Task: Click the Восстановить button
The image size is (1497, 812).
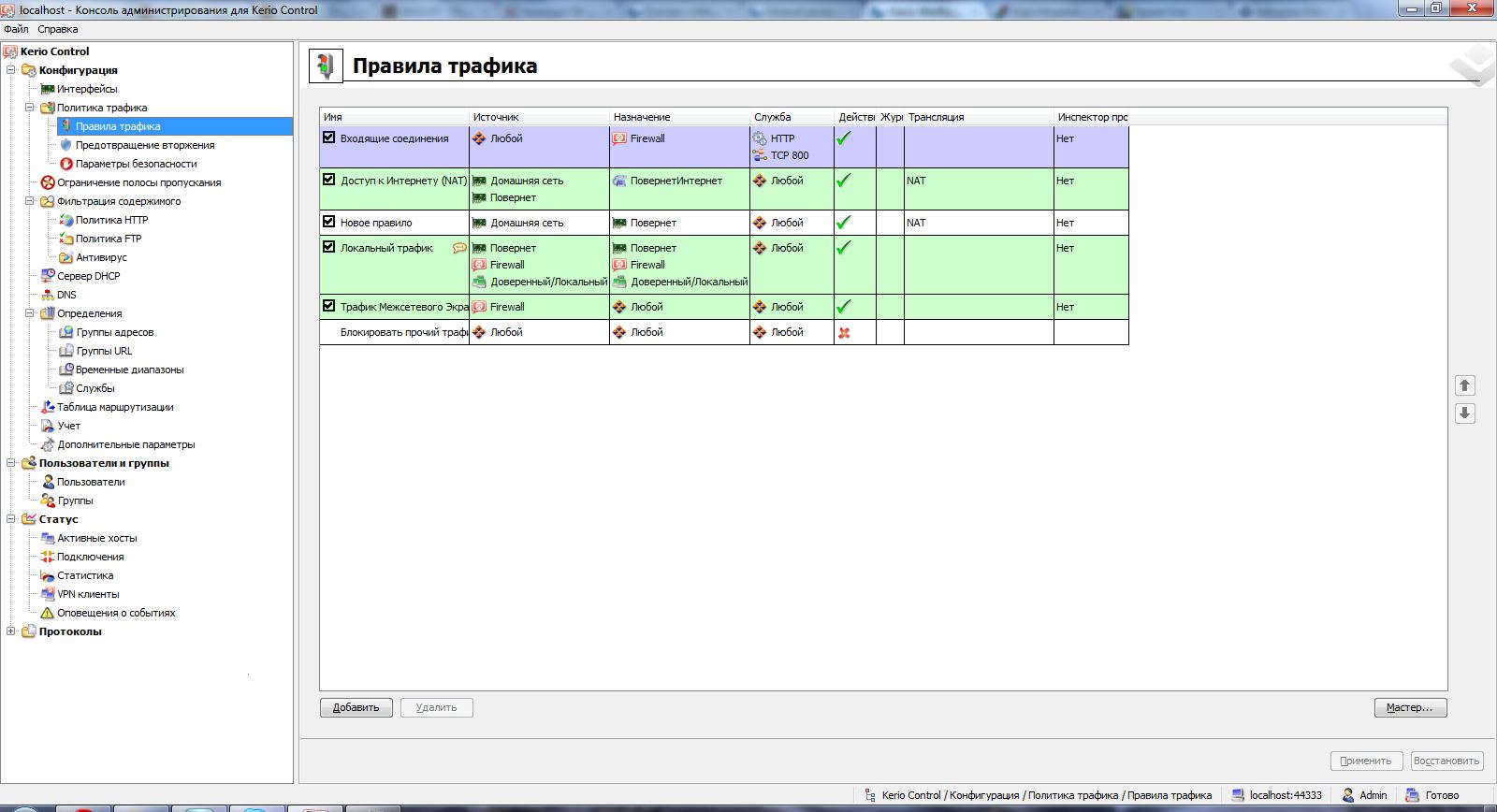Action: pyautogui.click(x=1446, y=761)
